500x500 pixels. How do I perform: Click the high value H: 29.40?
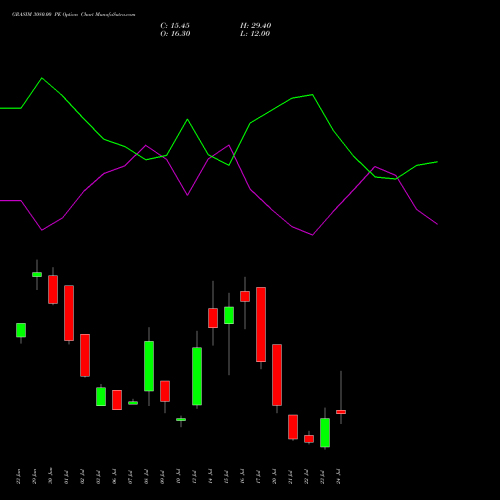(256, 26)
